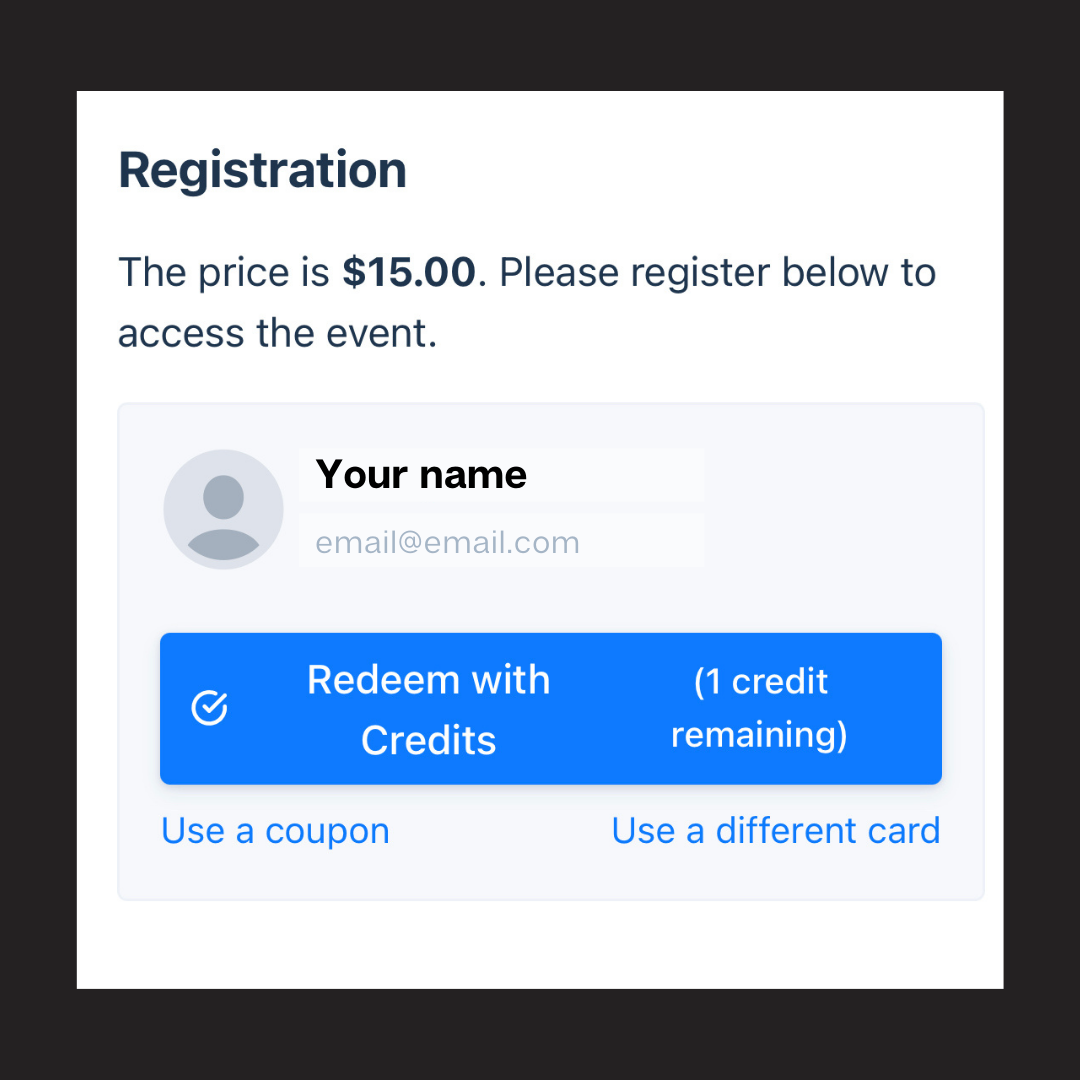
Task: Click the circled checkmark icon on the button
Action: [x=210, y=708]
